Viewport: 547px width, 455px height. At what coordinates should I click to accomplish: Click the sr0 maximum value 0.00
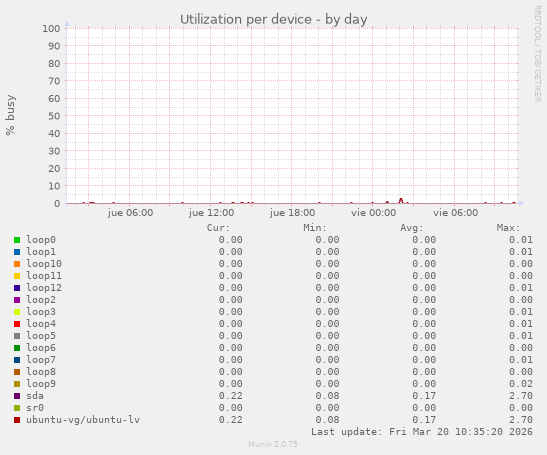tap(520, 408)
